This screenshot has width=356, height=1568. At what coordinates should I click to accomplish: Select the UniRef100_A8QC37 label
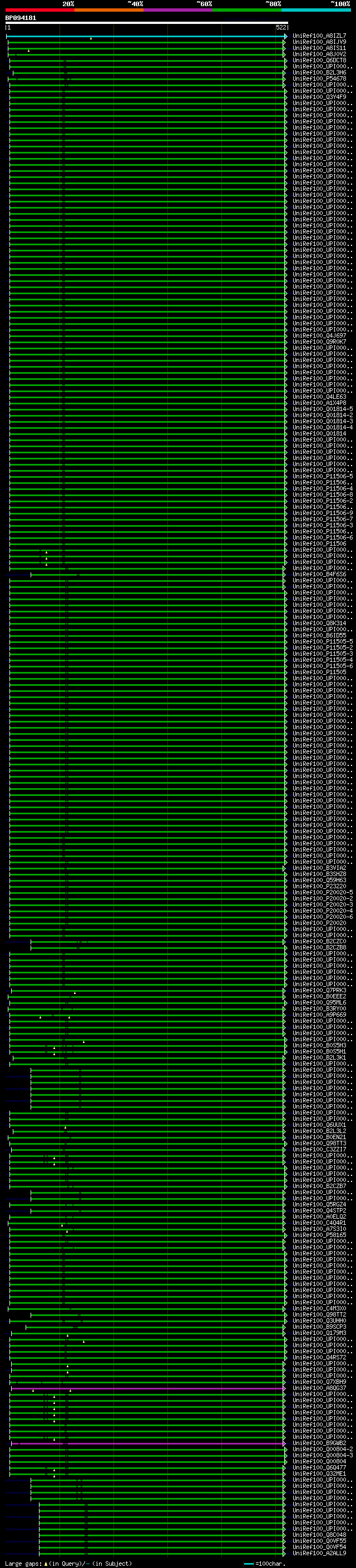319,1388
